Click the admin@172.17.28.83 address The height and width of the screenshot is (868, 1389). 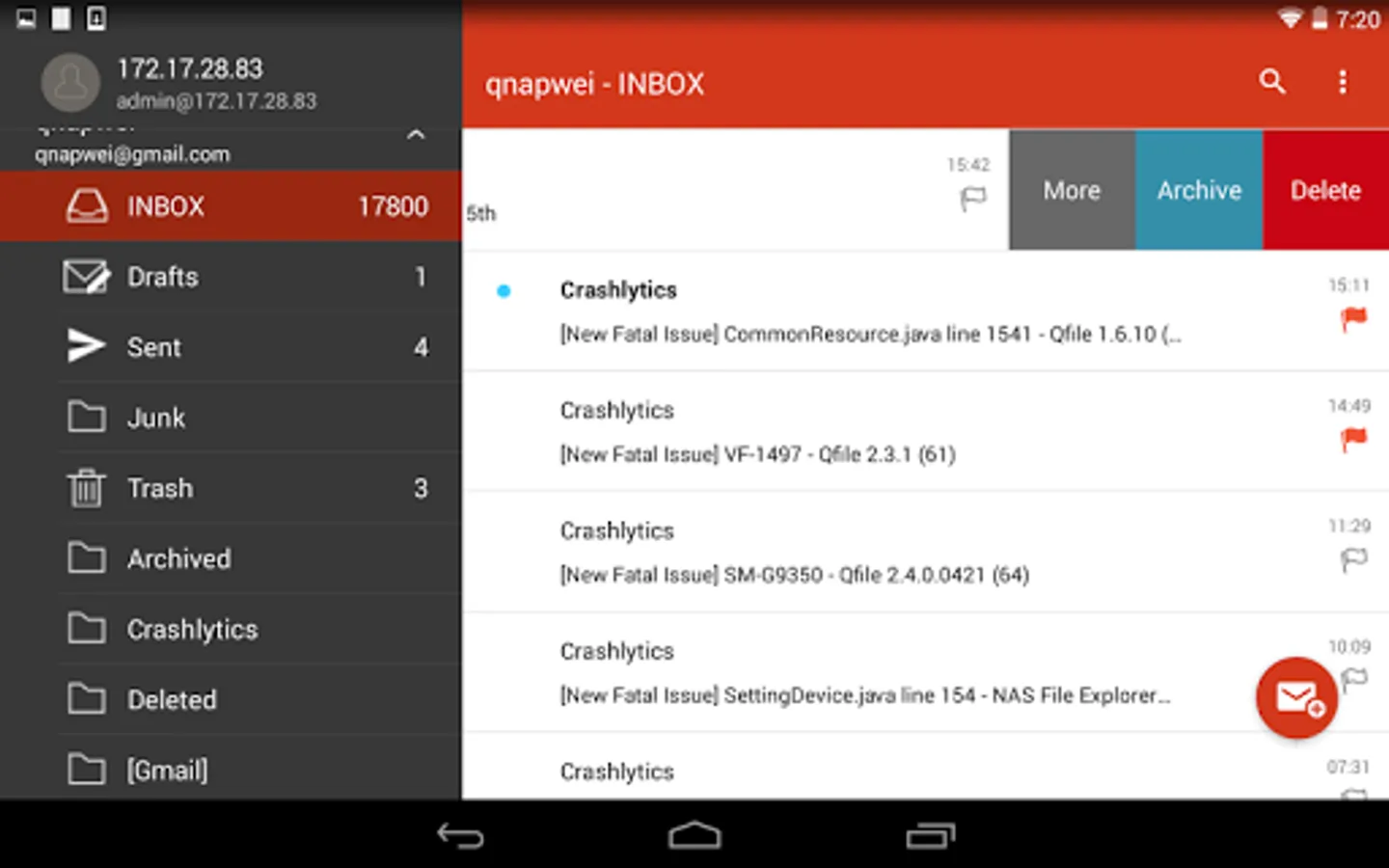click(x=216, y=100)
